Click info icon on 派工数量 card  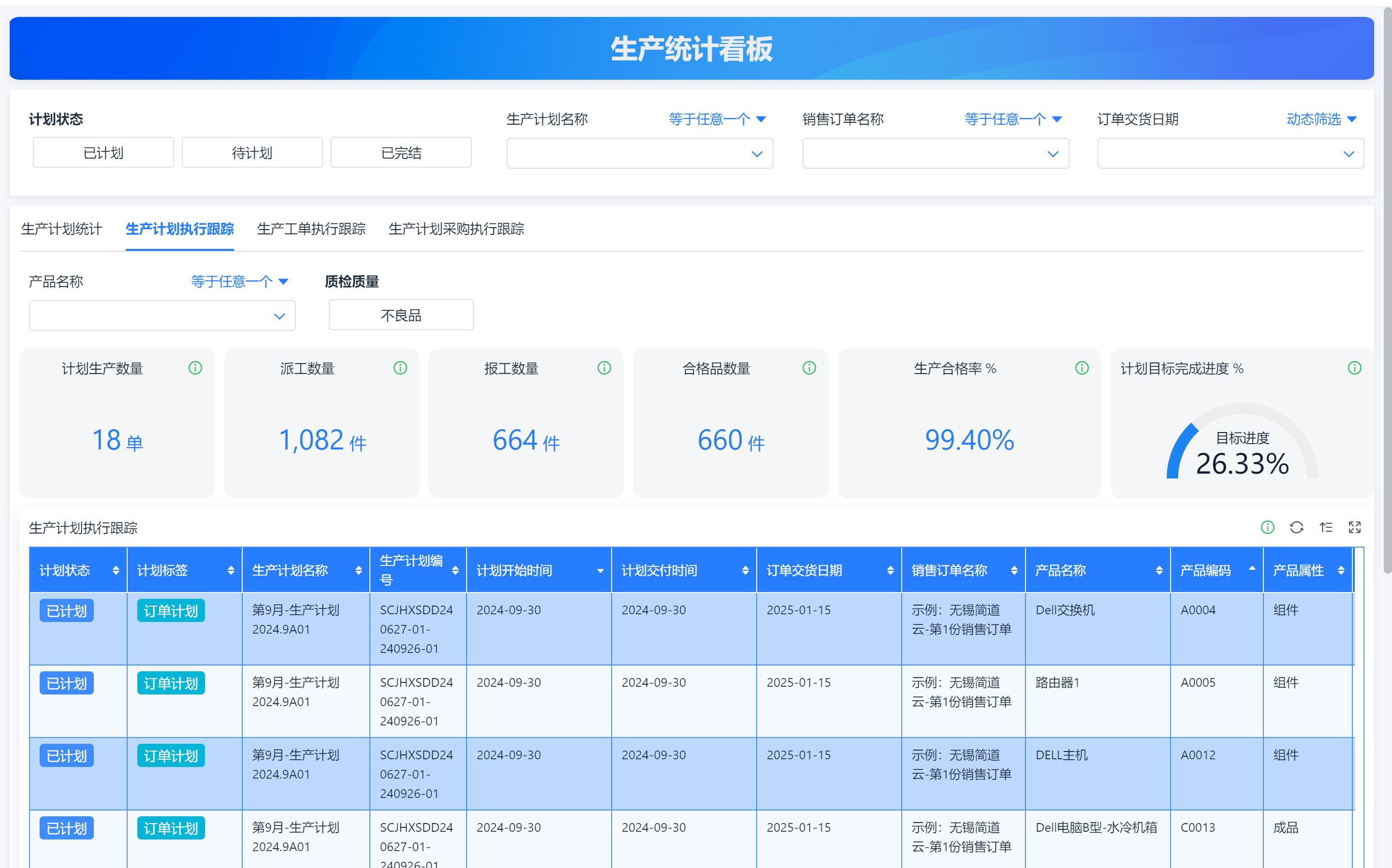pos(400,368)
